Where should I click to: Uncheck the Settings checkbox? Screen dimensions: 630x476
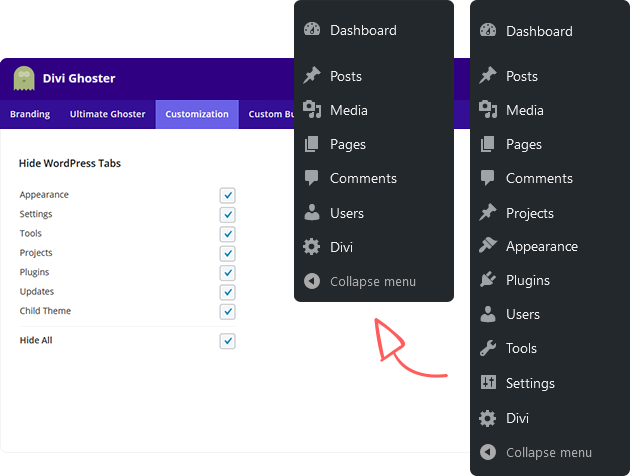(x=227, y=215)
